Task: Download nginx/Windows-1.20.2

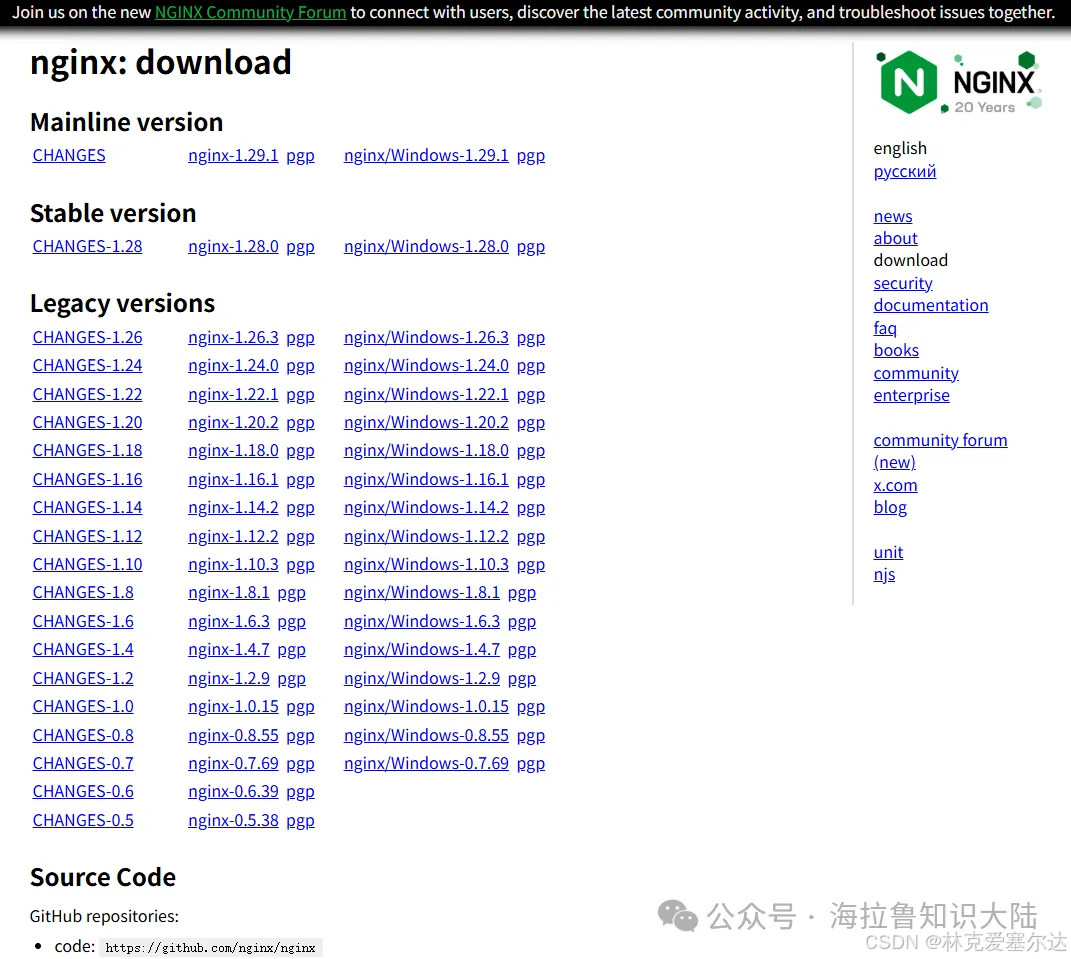Action: (x=426, y=423)
